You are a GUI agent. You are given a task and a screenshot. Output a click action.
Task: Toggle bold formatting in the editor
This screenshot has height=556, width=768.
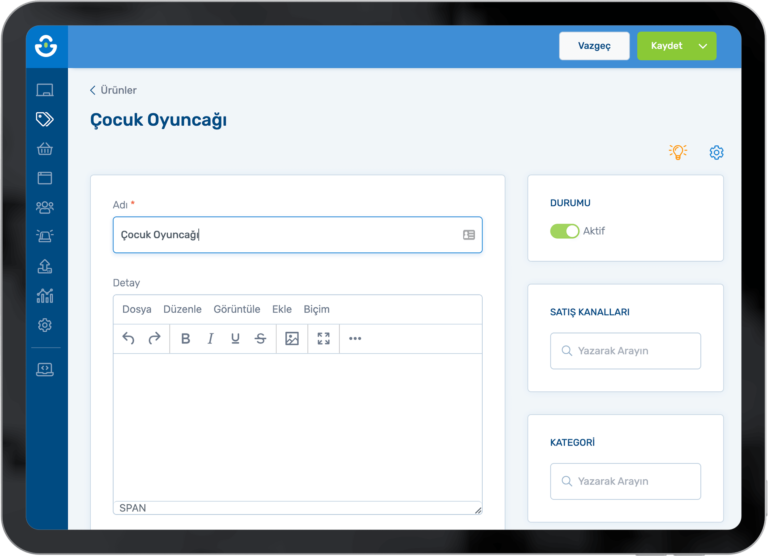[x=185, y=339]
